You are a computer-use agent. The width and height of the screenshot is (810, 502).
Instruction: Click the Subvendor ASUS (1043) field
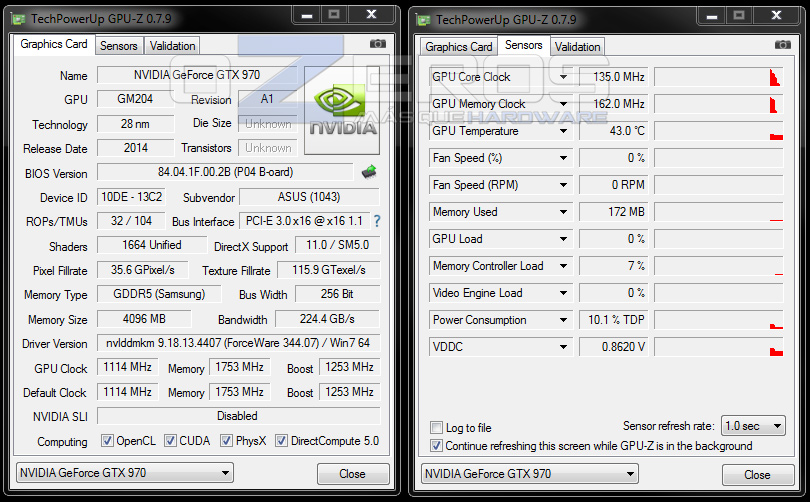pyautogui.click(x=309, y=197)
